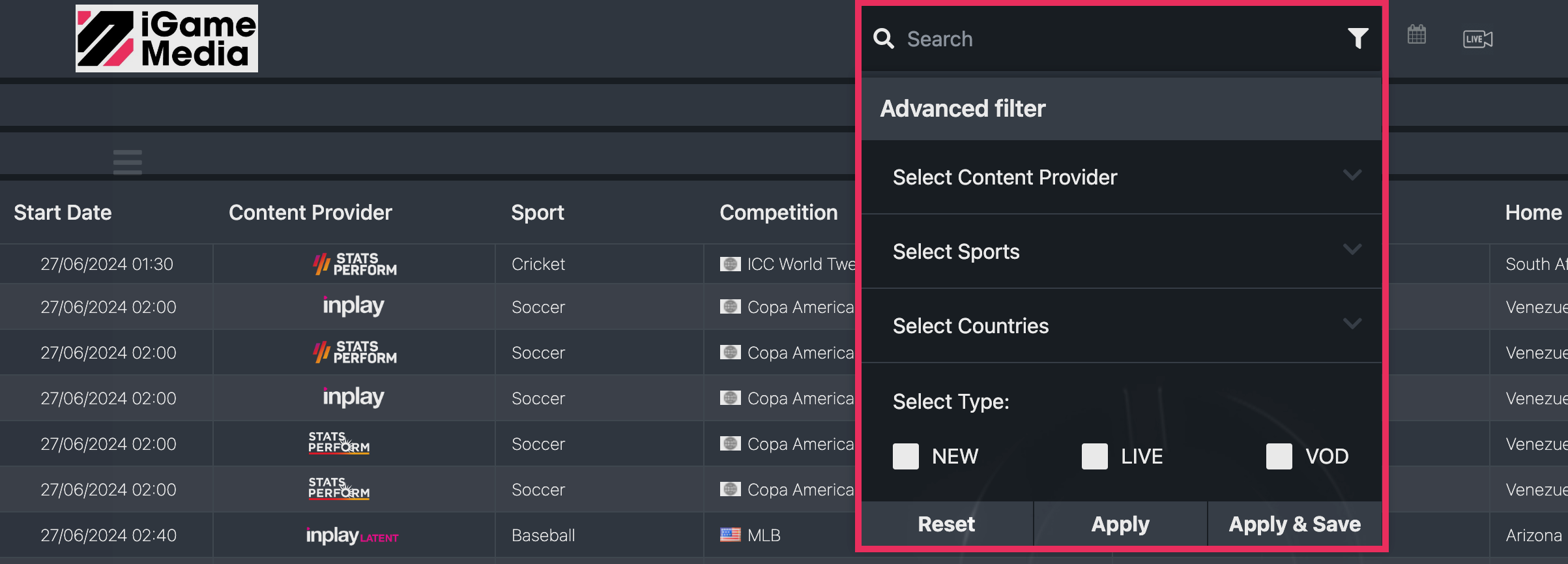Screen dimensions: 1568x564
Task: Click the search magnifier icon
Action: pyautogui.click(x=884, y=38)
